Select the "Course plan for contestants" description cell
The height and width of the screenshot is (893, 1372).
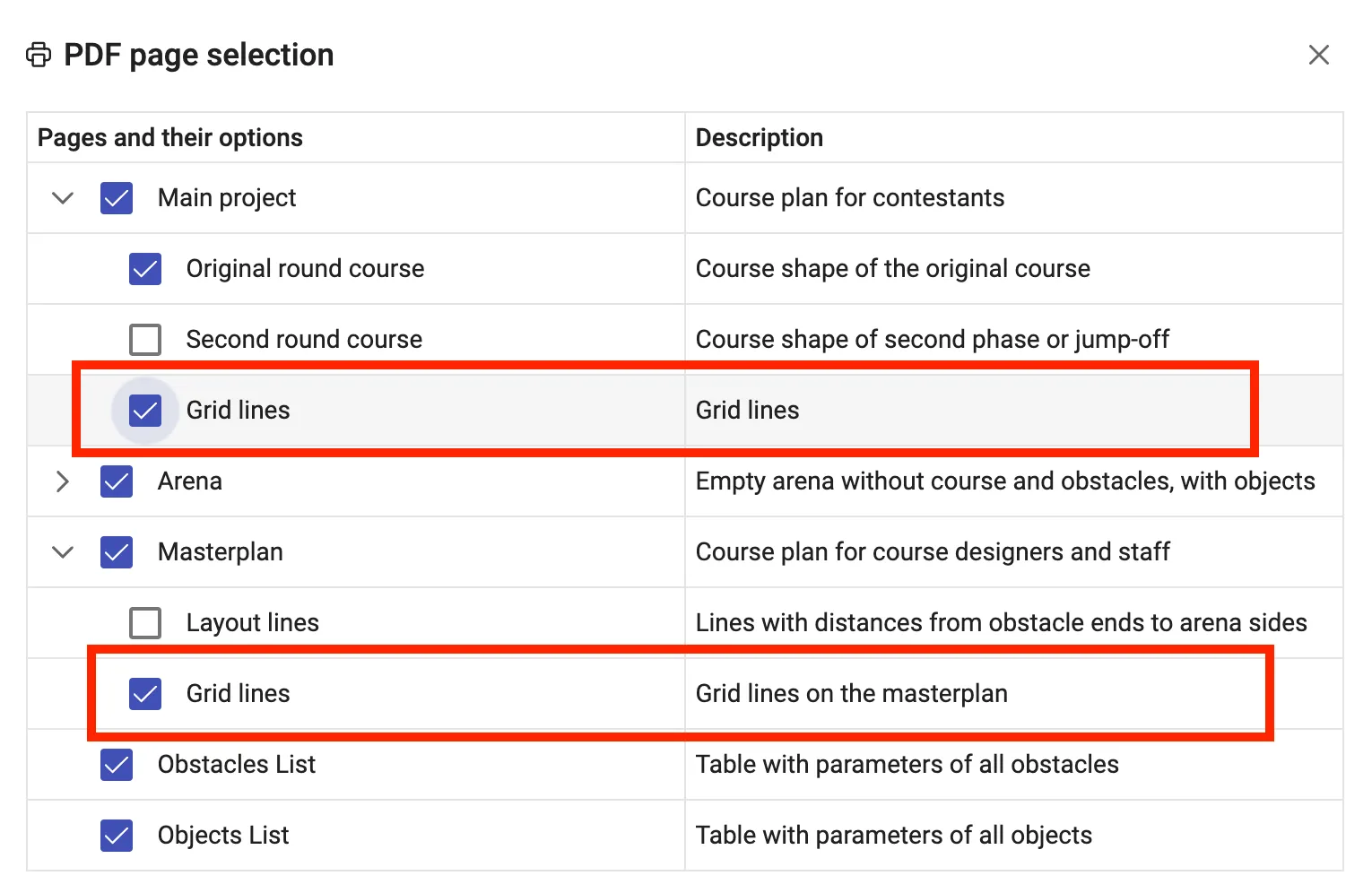850,198
